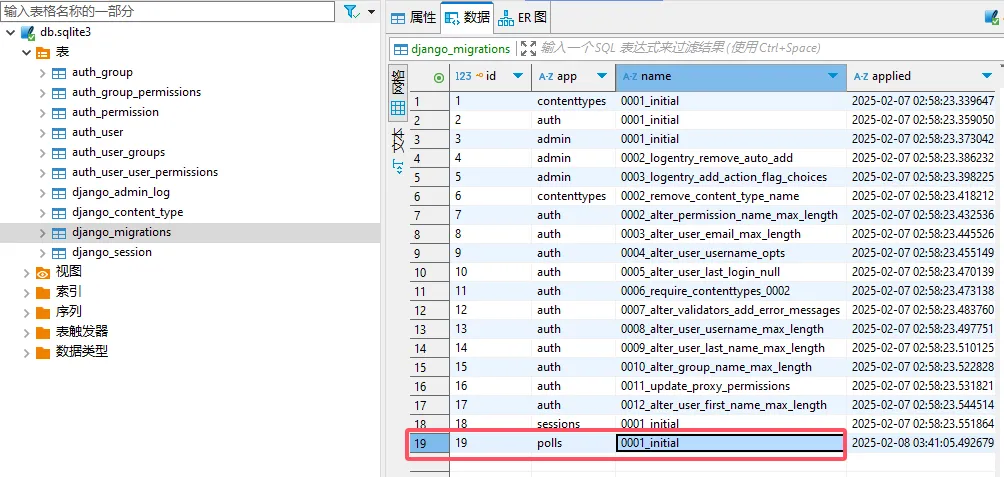
Task: Select django_session in the tree
Action: click(x=112, y=252)
